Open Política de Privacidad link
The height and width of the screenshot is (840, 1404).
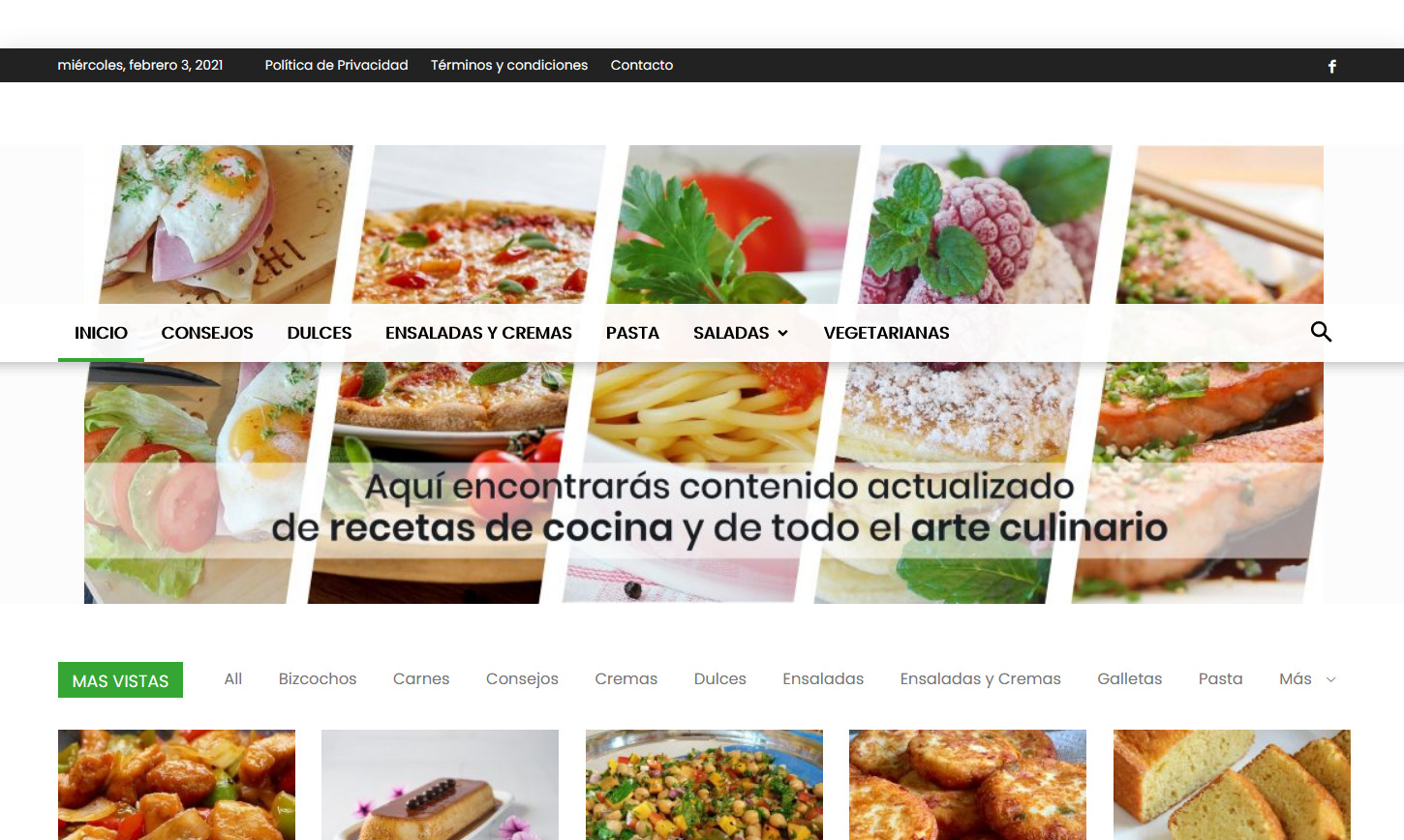click(x=336, y=65)
